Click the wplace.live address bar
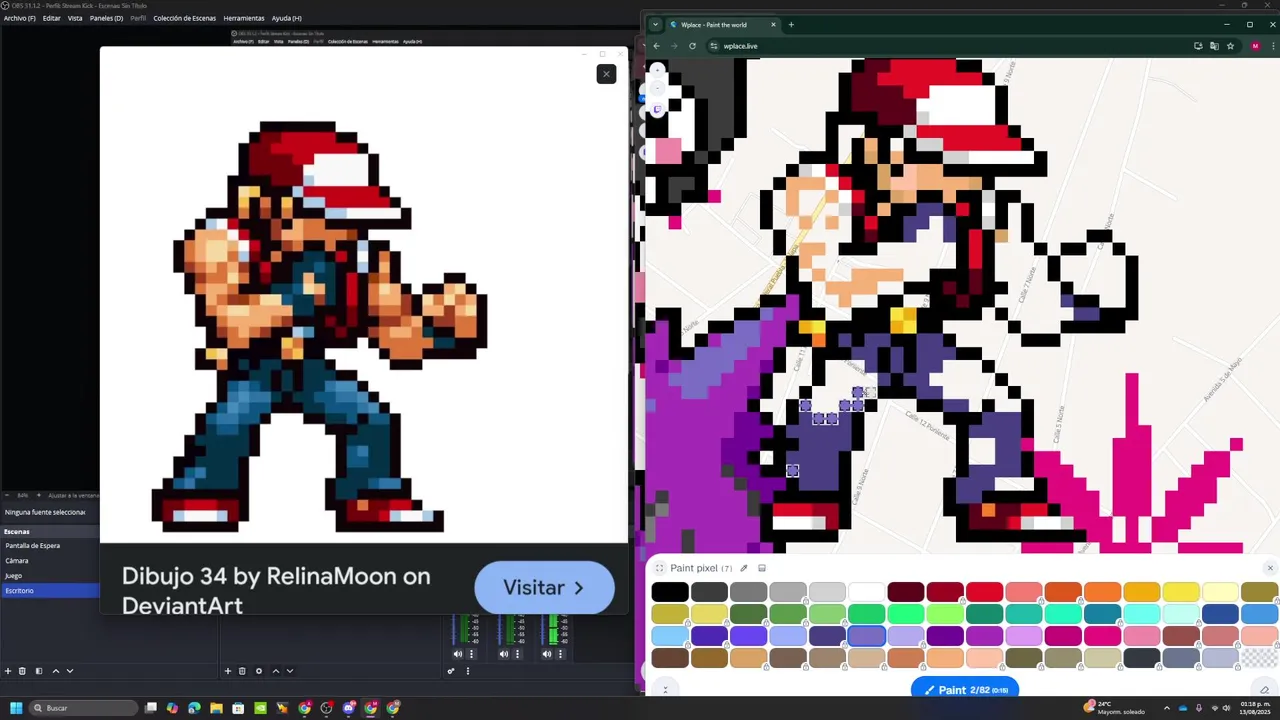1280x720 pixels. tap(940, 46)
